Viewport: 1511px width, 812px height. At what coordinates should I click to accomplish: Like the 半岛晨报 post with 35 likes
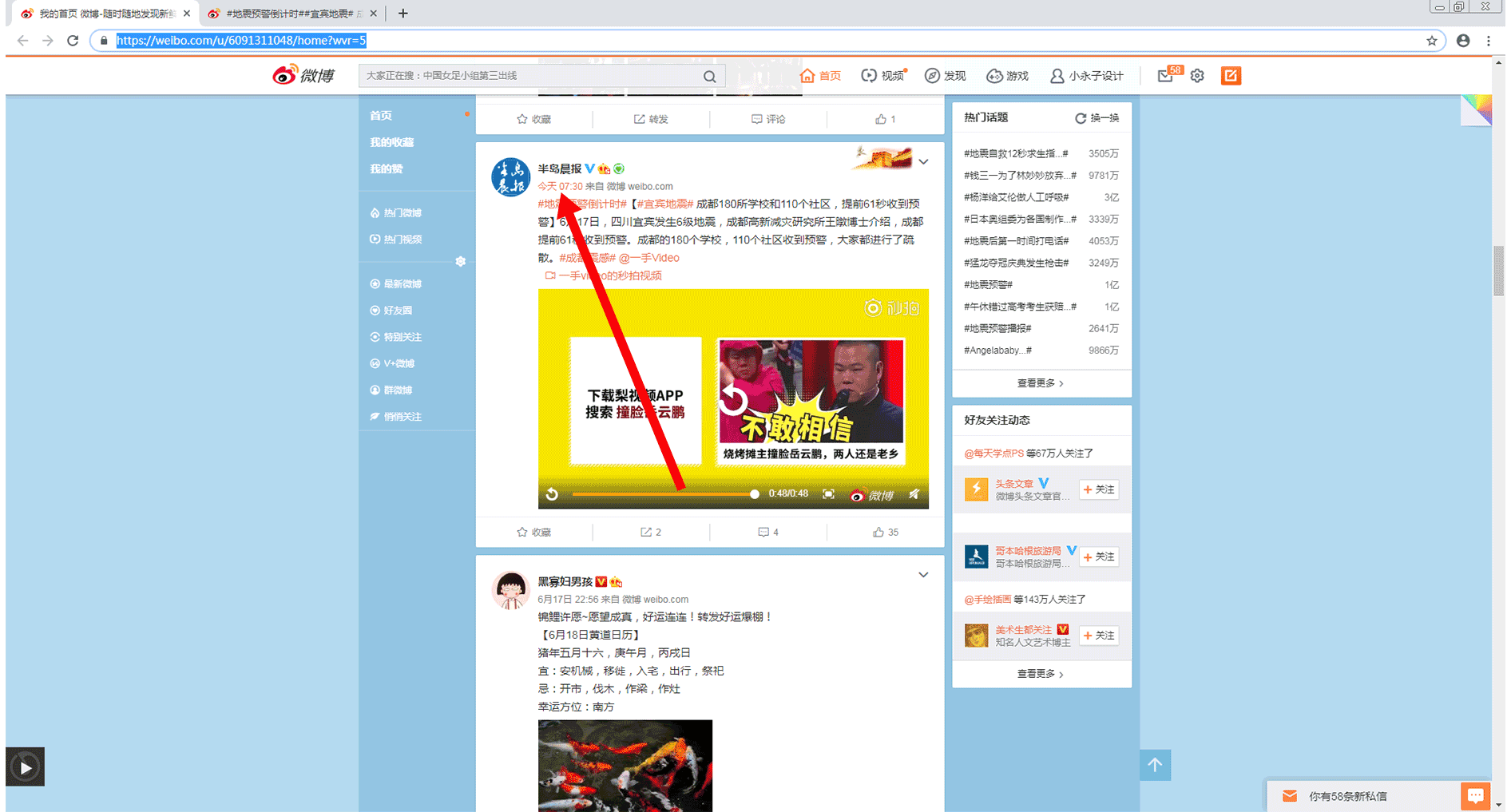(886, 532)
